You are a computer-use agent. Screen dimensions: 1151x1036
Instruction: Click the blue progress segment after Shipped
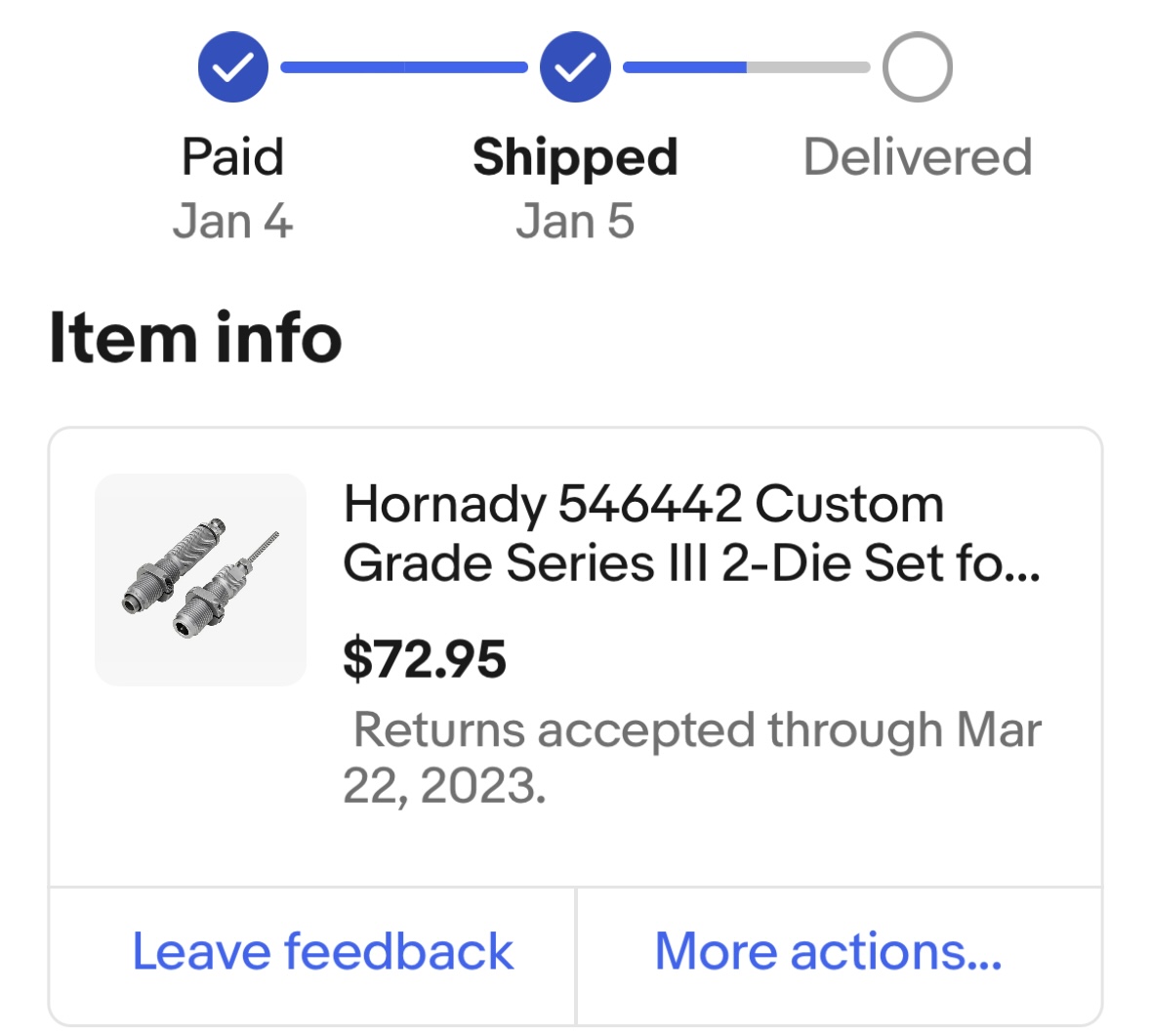tap(685, 67)
